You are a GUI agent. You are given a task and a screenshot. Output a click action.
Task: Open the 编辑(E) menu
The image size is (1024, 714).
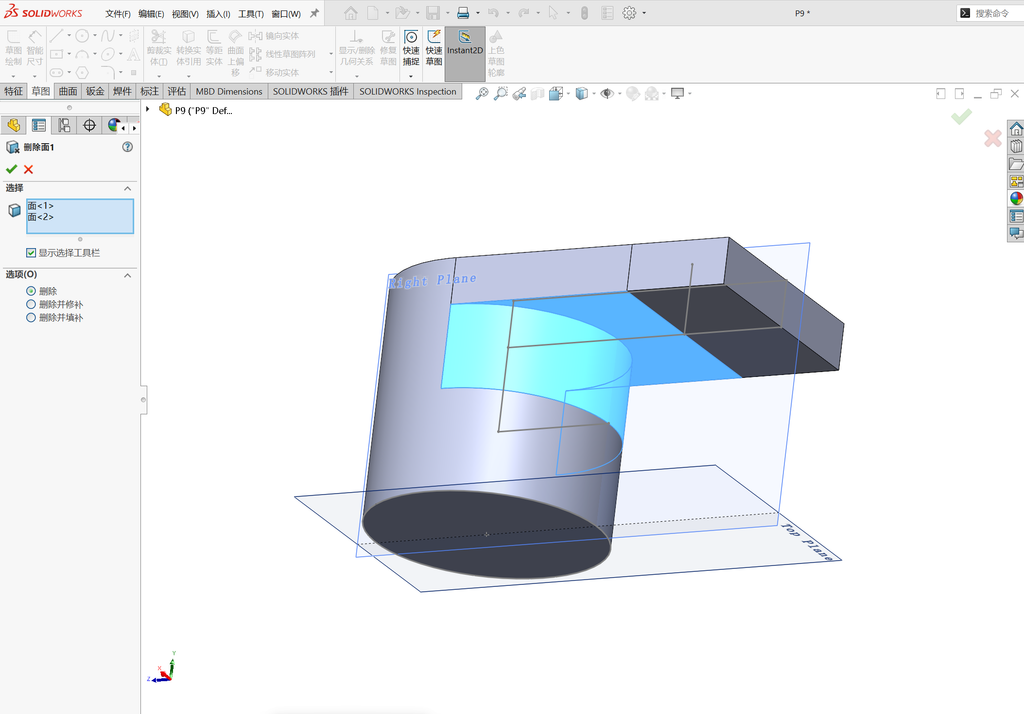click(x=151, y=13)
